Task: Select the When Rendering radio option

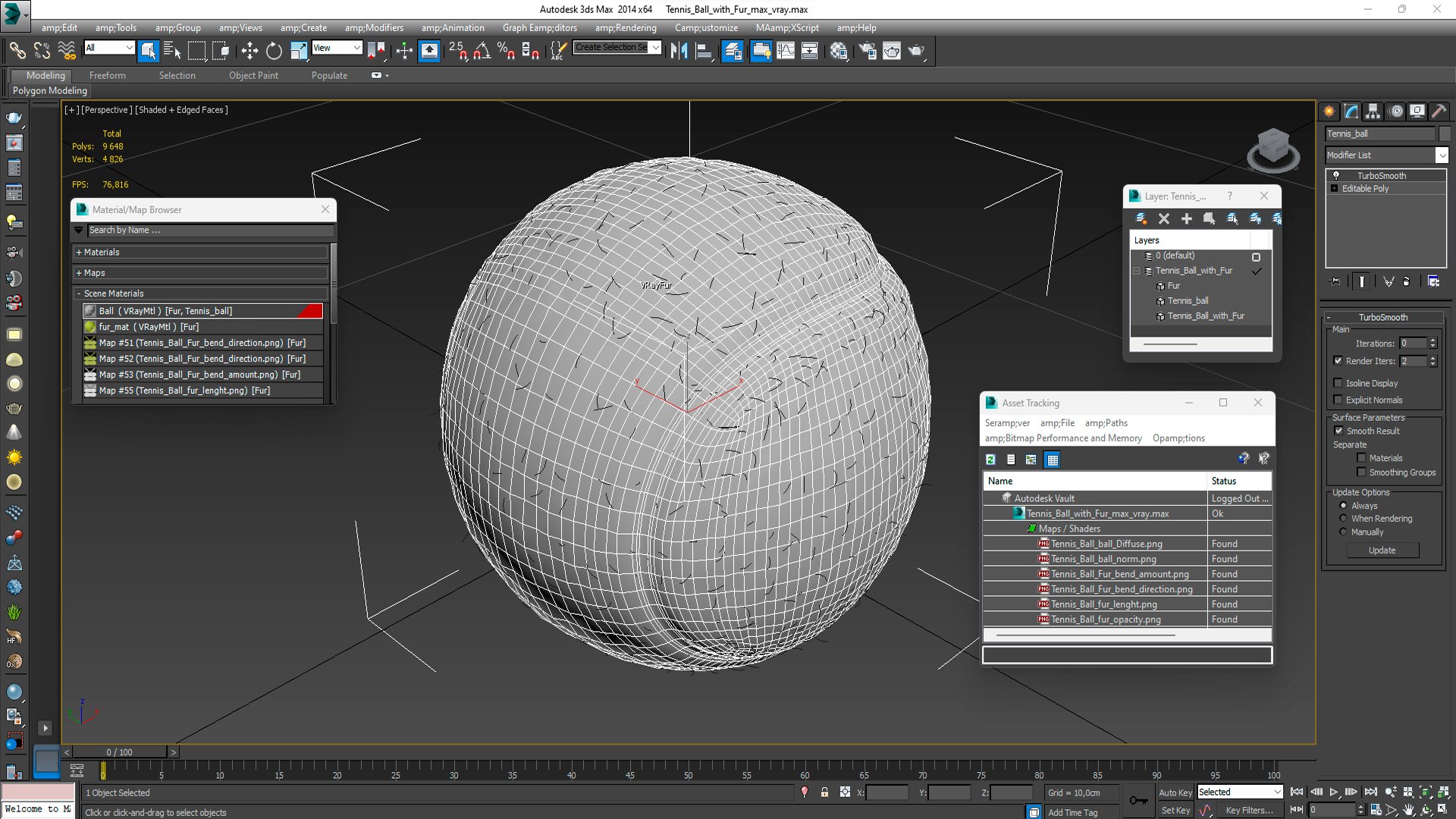Action: pos(1344,519)
